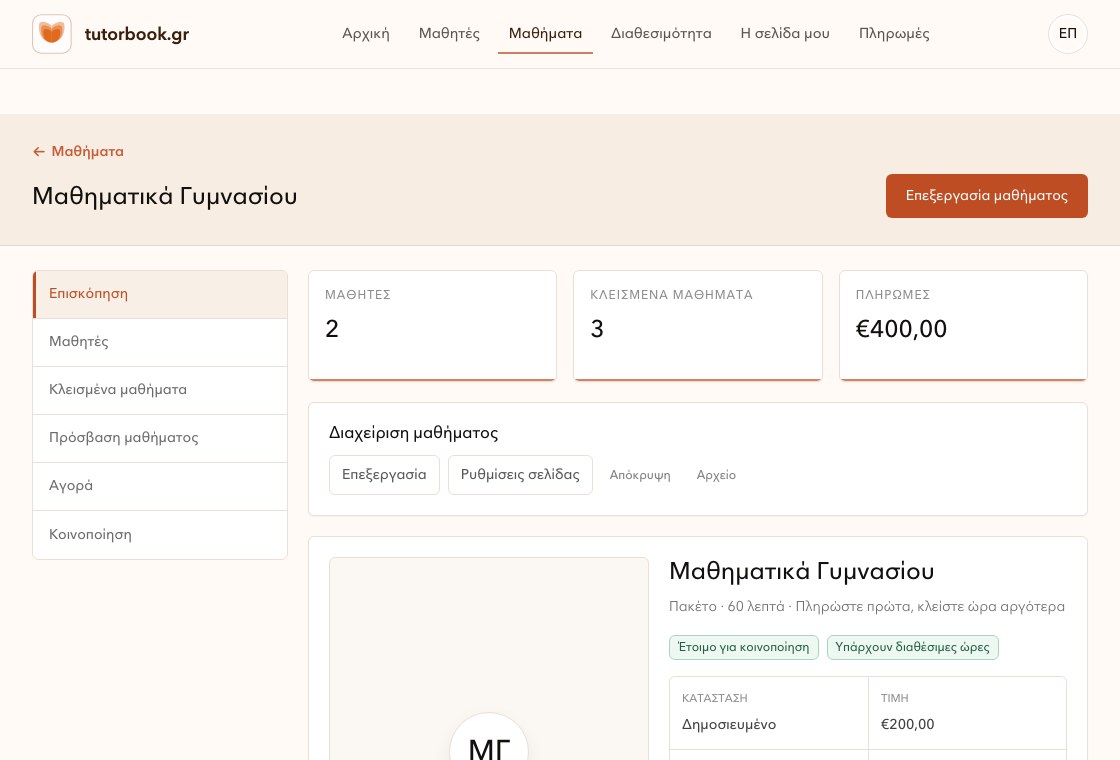Viewport: 1120px width, 760px height.
Task: Click the Πληρωμές card showing €400,00
Action: 963,325
